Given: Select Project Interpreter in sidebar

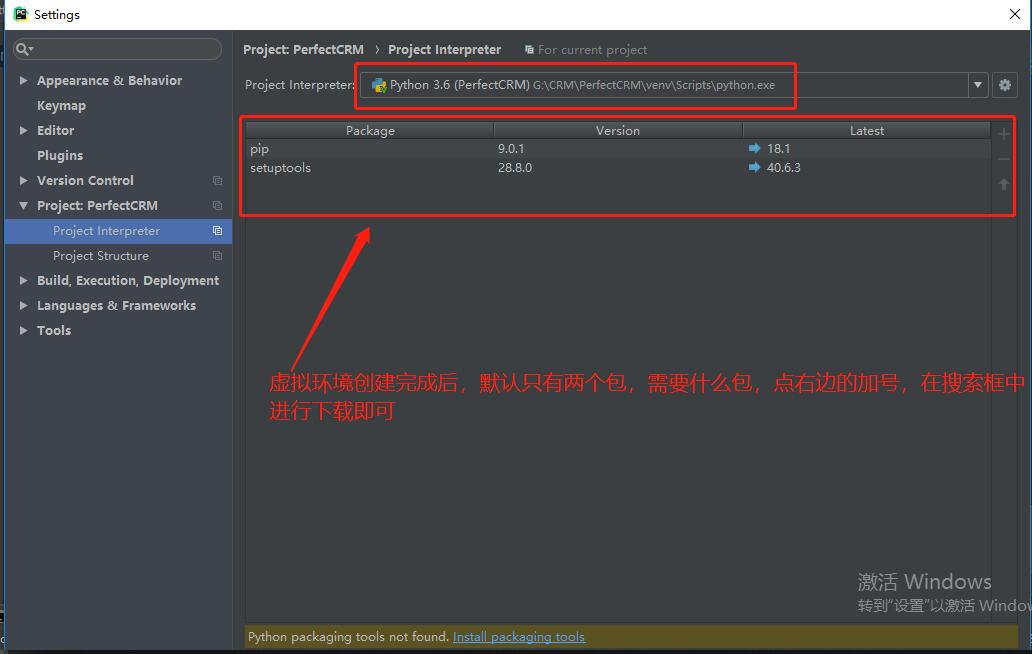Looking at the screenshot, I should coord(118,231).
